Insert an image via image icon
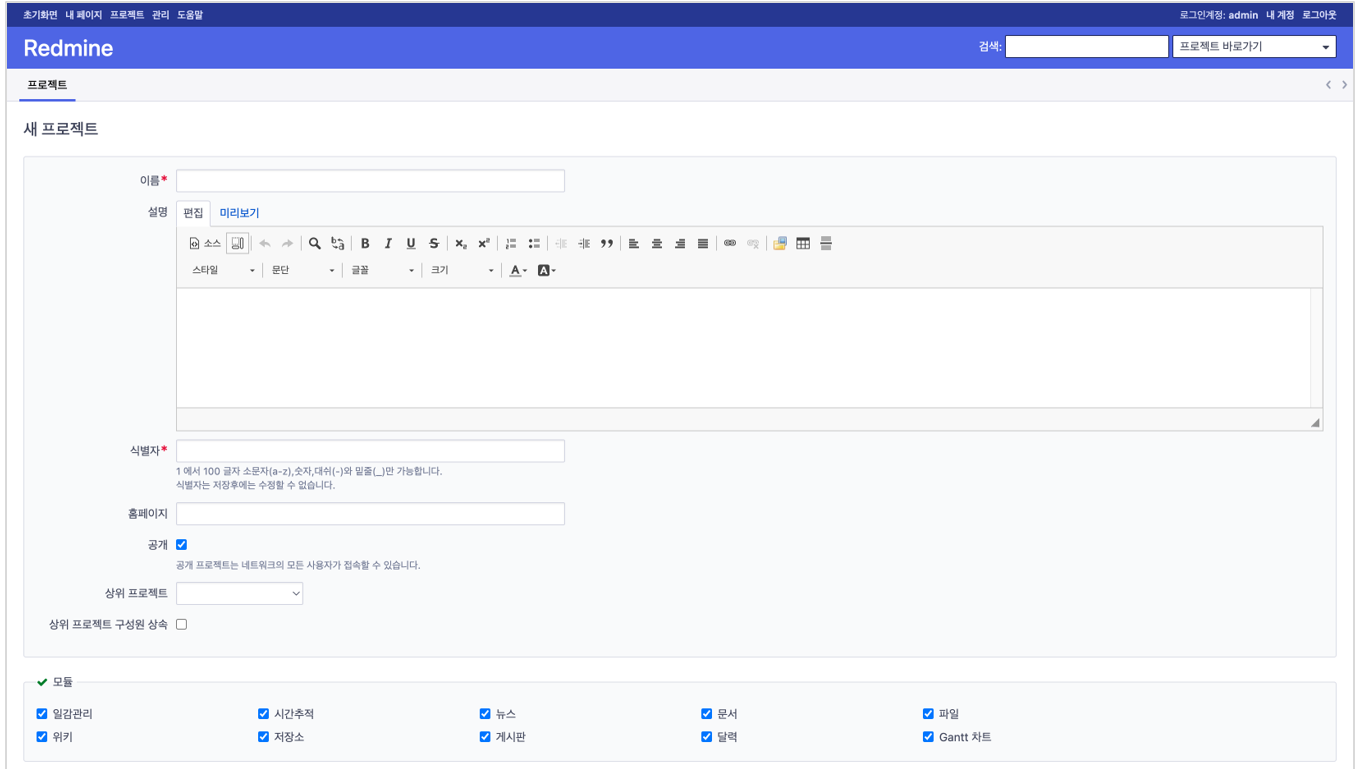 tap(780, 243)
